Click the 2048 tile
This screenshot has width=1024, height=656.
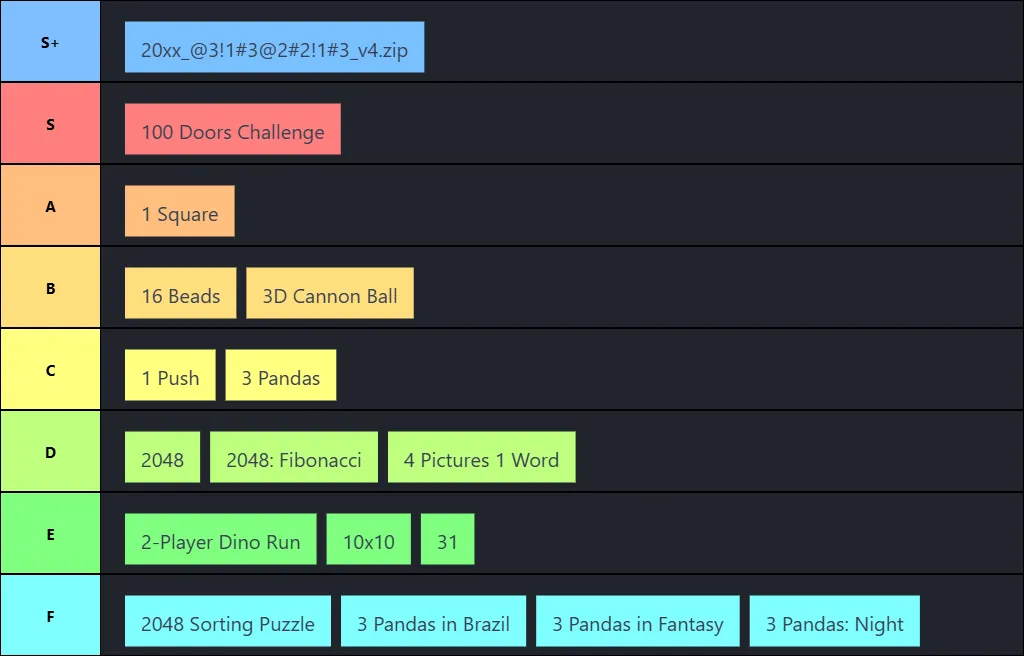162,457
